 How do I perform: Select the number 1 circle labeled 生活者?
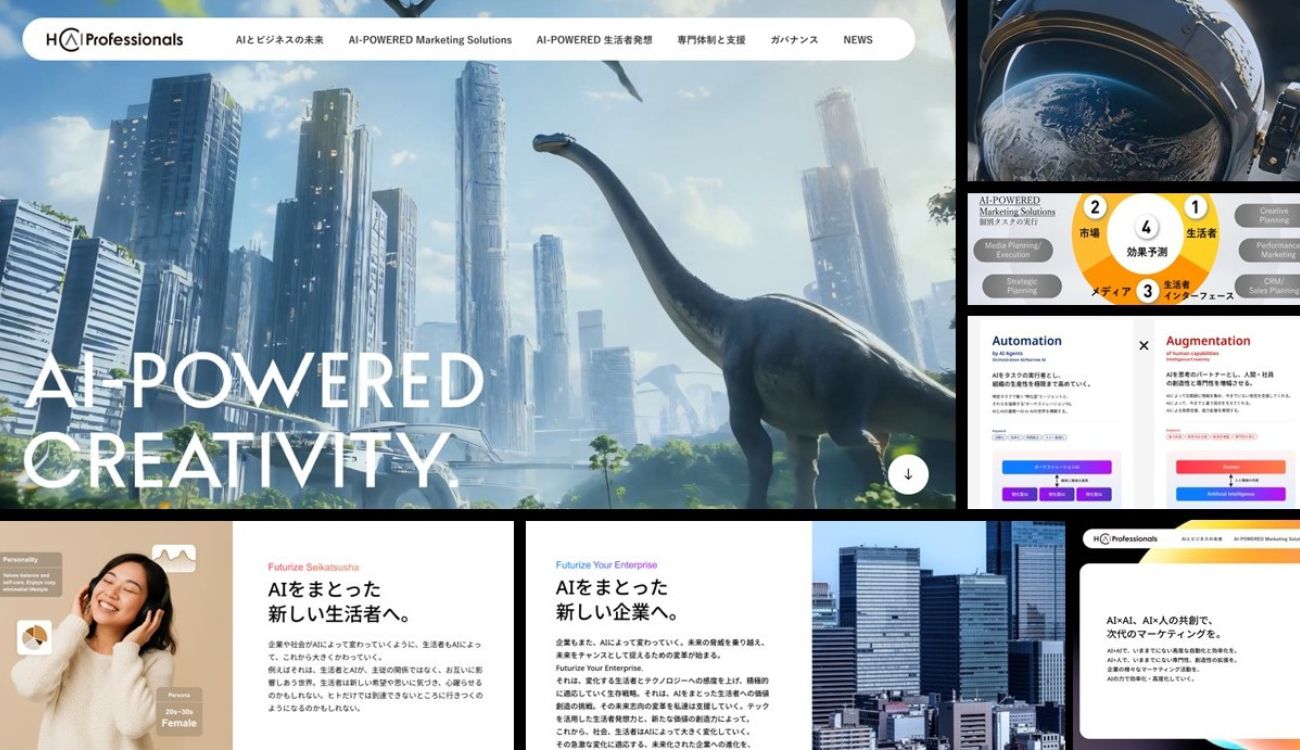[1194, 208]
